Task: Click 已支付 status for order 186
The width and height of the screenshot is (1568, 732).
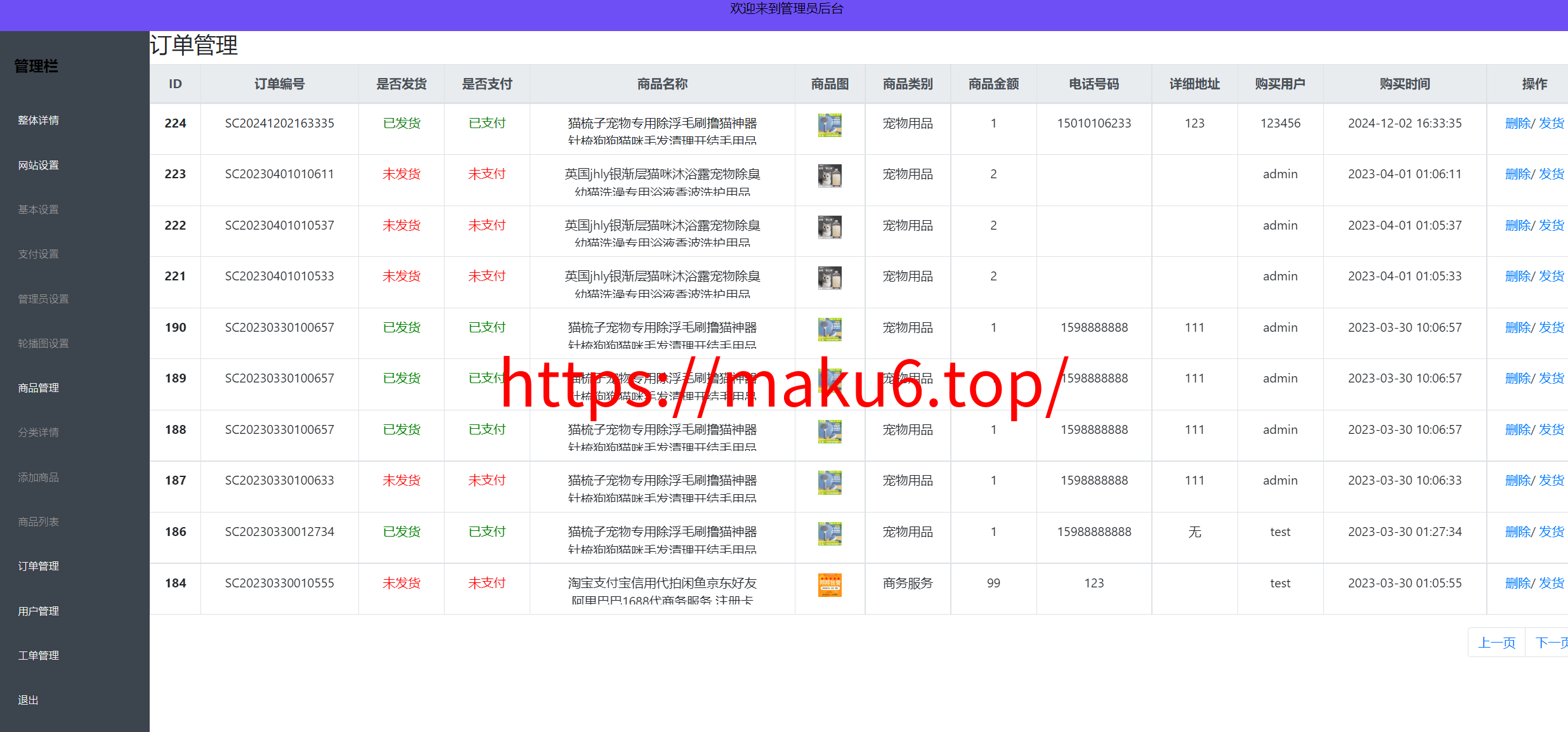Action: point(487,532)
